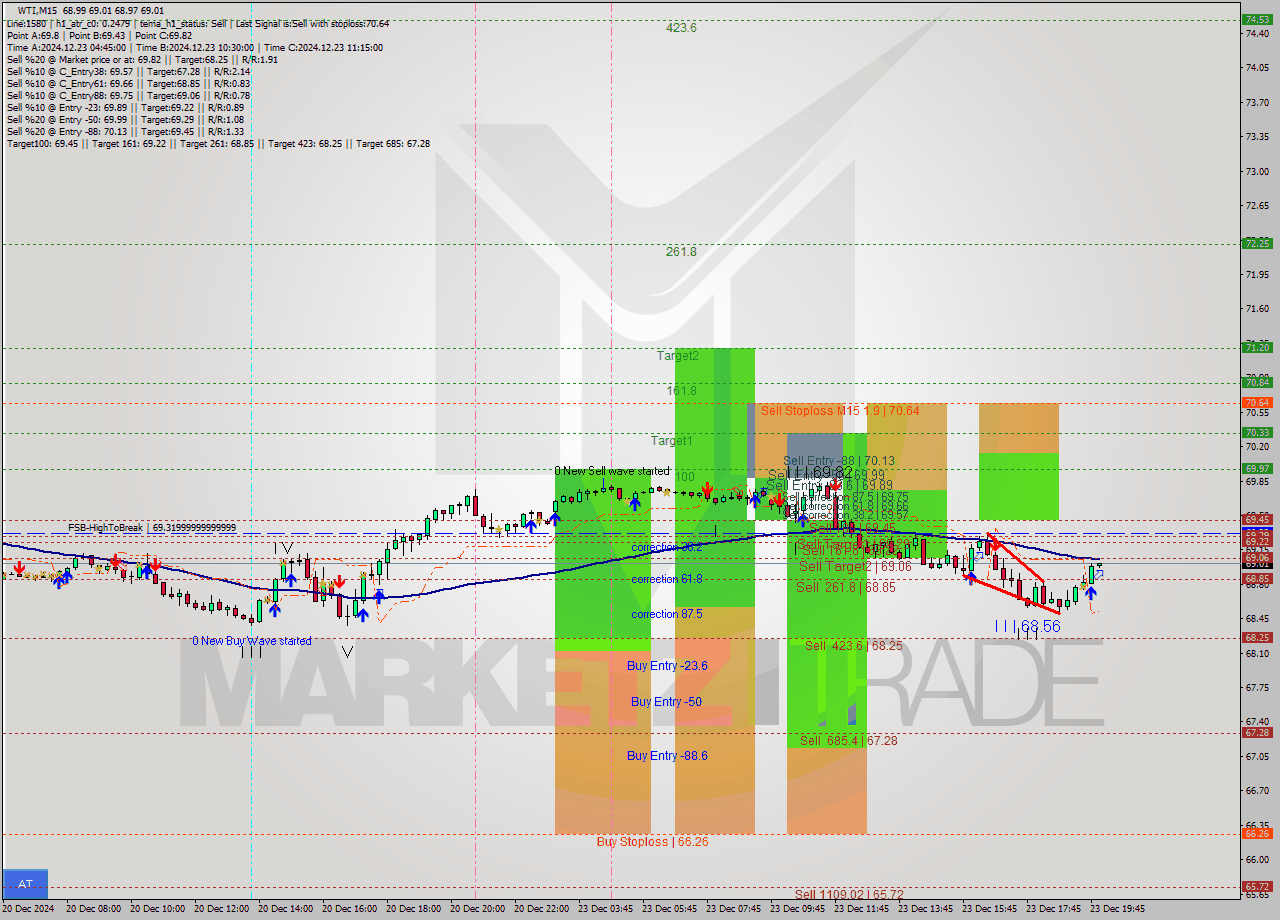
Task: Click the '0 New Buy Wave started' label
Action: (252, 641)
